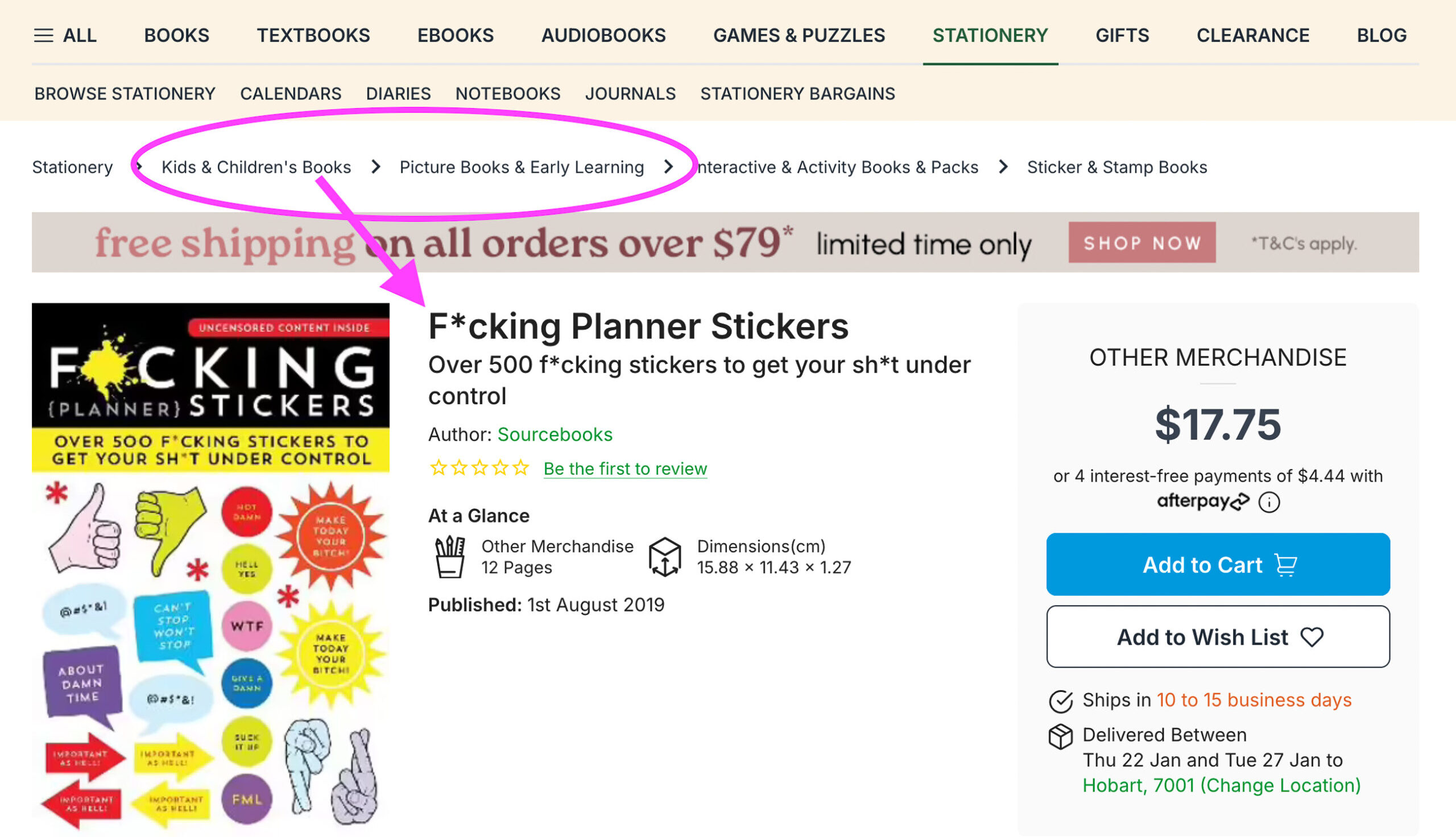1456x837 pixels.
Task: Click the star rating bar
Action: click(x=480, y=468)
